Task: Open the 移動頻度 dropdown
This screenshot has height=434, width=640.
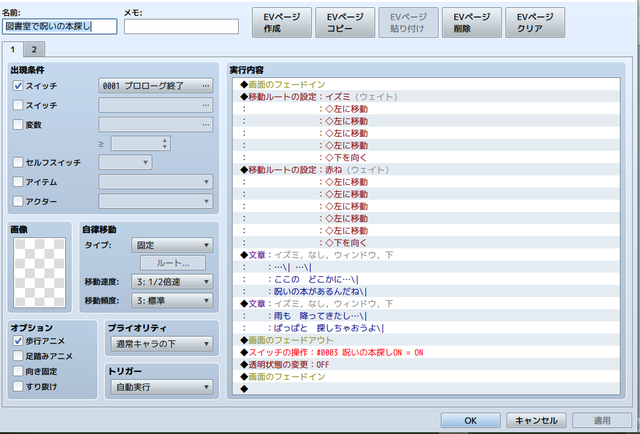Action: point(172,301)
